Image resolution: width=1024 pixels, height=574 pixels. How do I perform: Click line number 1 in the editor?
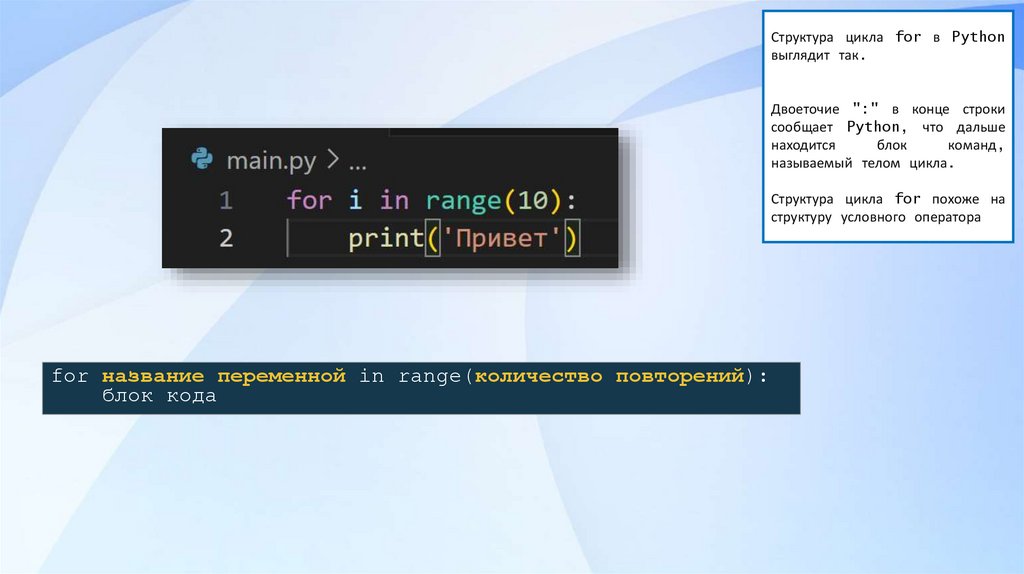point(226,200)
